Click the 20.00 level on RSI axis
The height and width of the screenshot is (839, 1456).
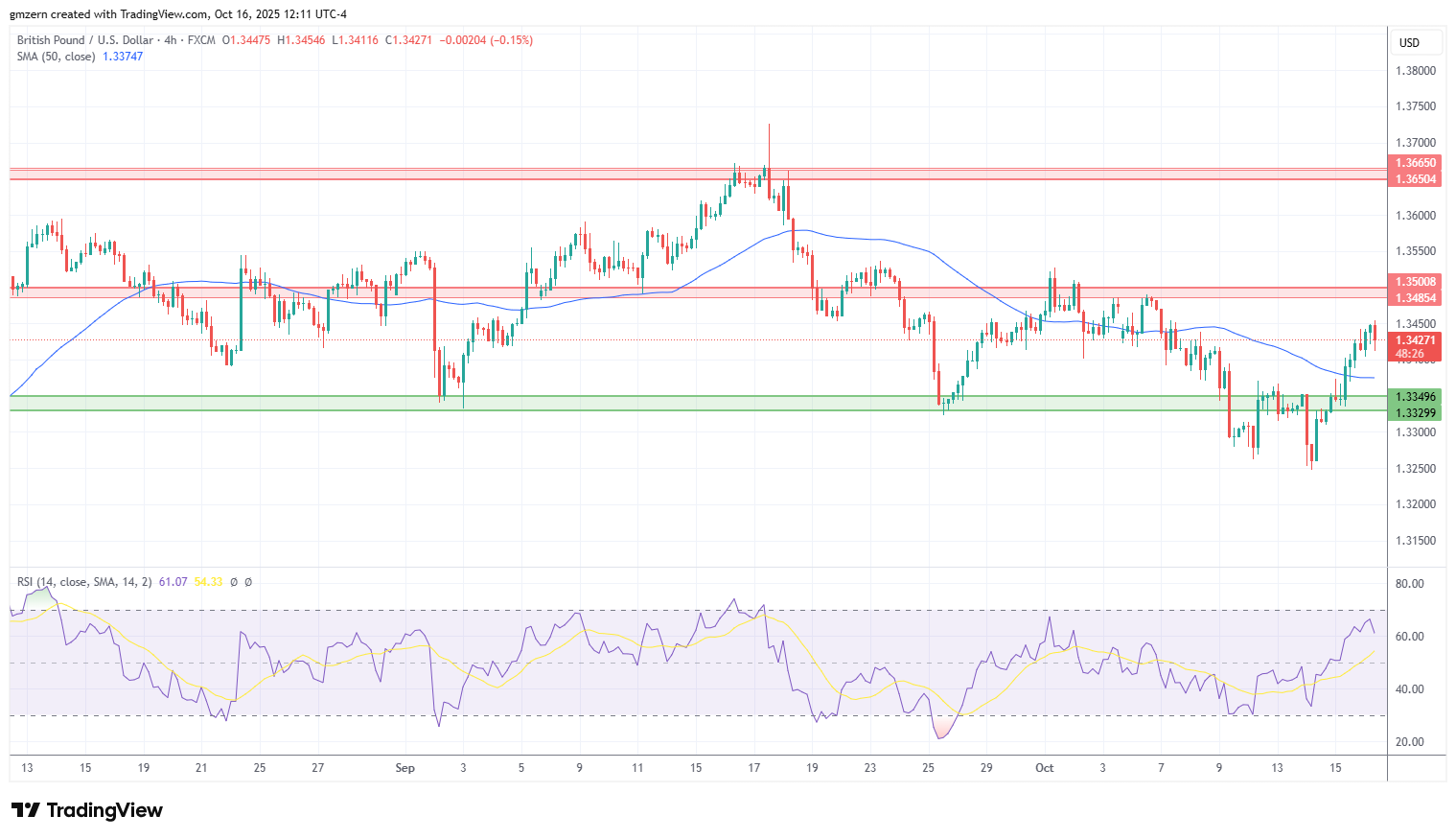coord(1409,742)
